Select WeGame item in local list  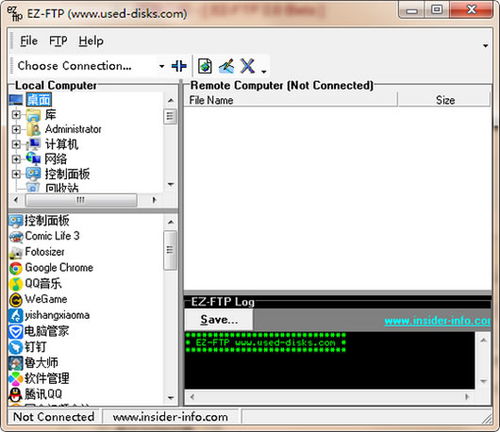click(38, 299)
